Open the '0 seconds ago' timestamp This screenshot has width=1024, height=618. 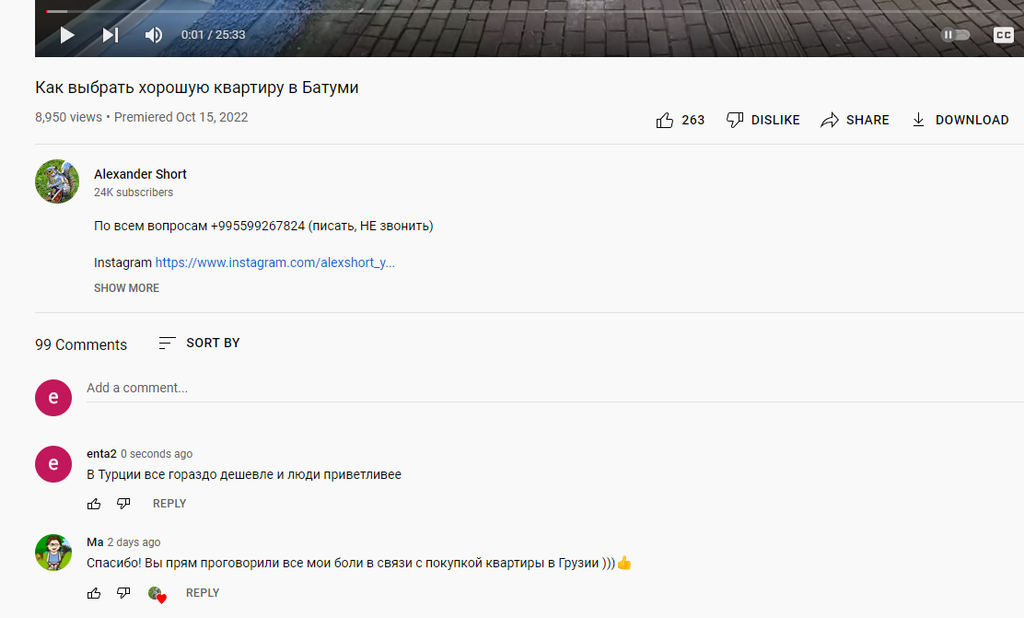point(157,453)
